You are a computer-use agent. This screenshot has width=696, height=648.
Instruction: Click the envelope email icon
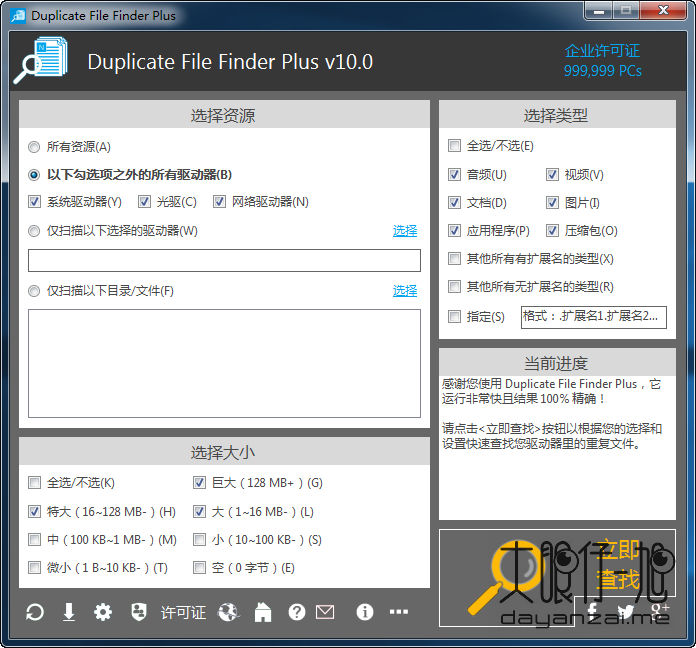tap(325, 612)
